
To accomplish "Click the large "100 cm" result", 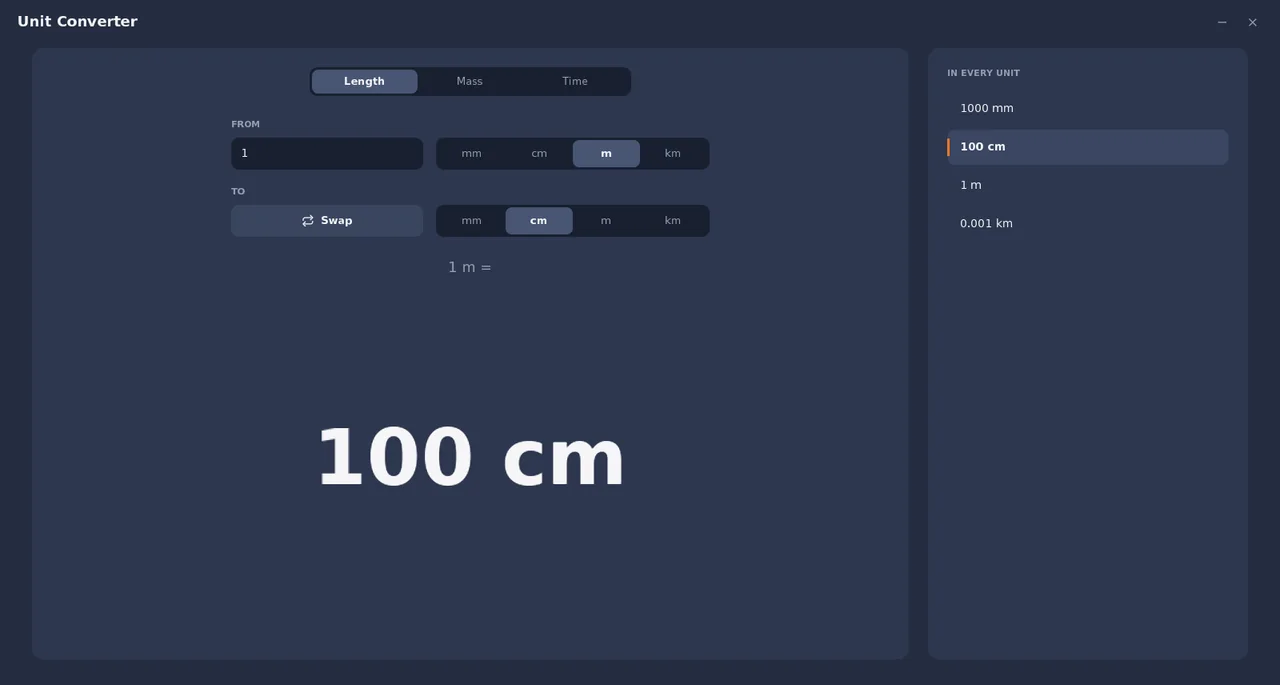I will pyautogui.click(x=470, y=458).
